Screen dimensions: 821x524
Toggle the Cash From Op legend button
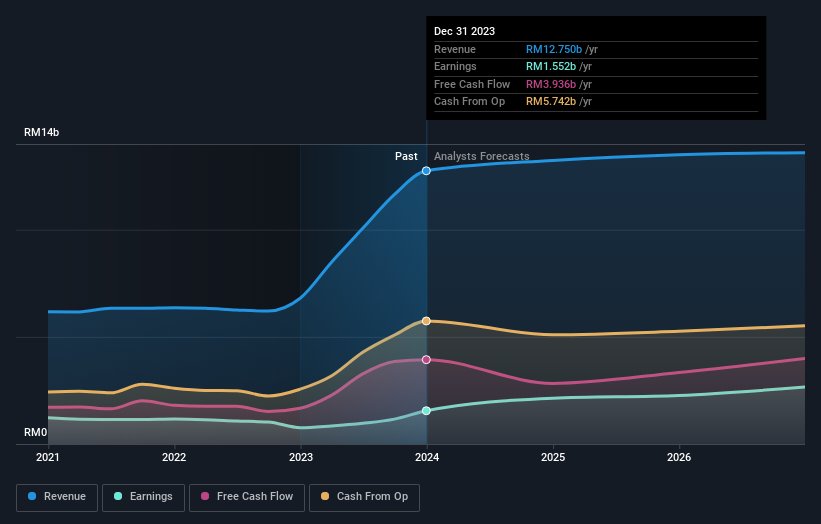point(364,497)
